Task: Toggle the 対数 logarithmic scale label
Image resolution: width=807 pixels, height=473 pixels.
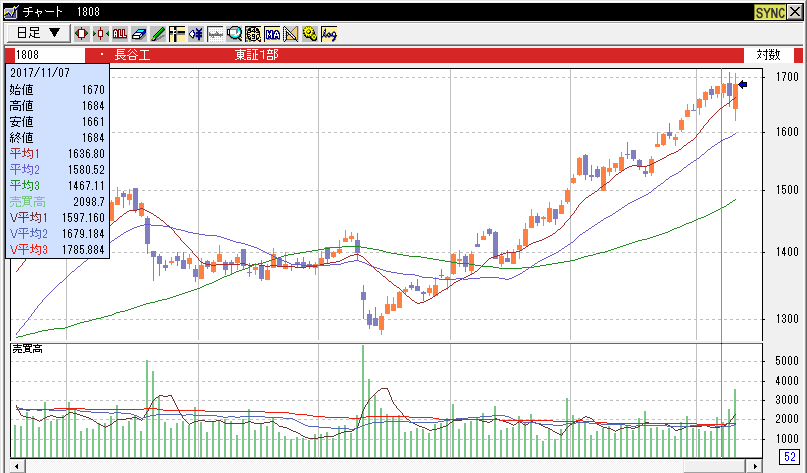Action: [x=768, y=54]
